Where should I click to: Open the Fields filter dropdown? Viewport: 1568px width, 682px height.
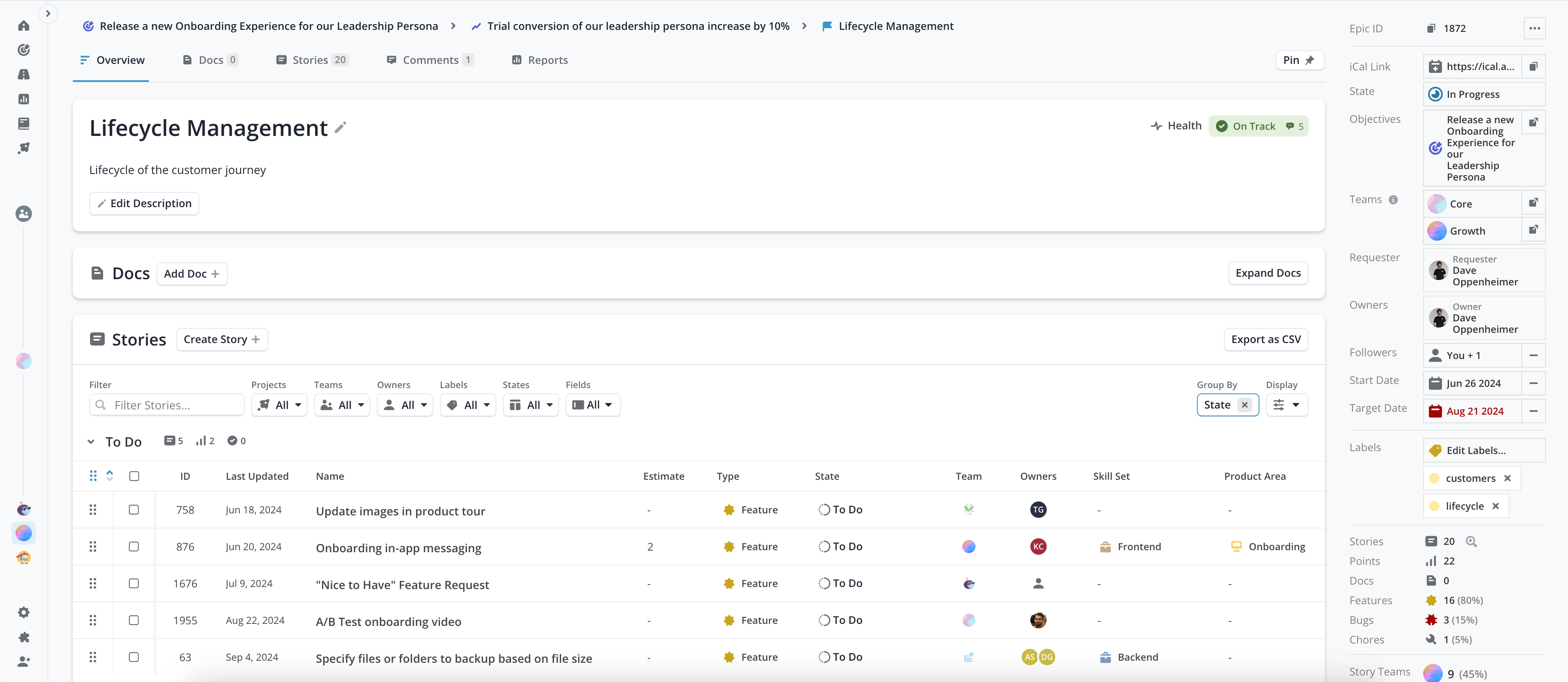593,405
